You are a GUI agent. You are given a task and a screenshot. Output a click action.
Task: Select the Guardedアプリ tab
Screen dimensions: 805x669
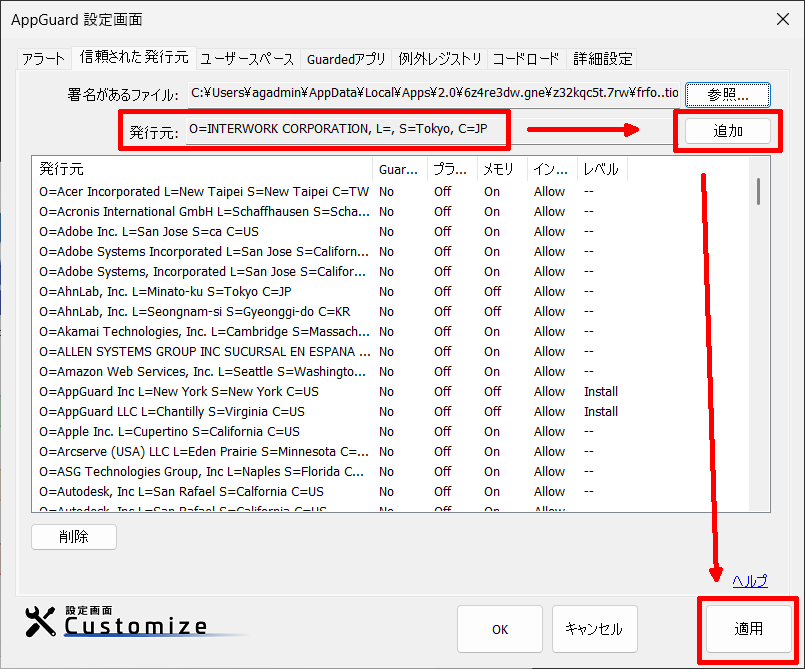pyautogui.click(x=346, y=59)
